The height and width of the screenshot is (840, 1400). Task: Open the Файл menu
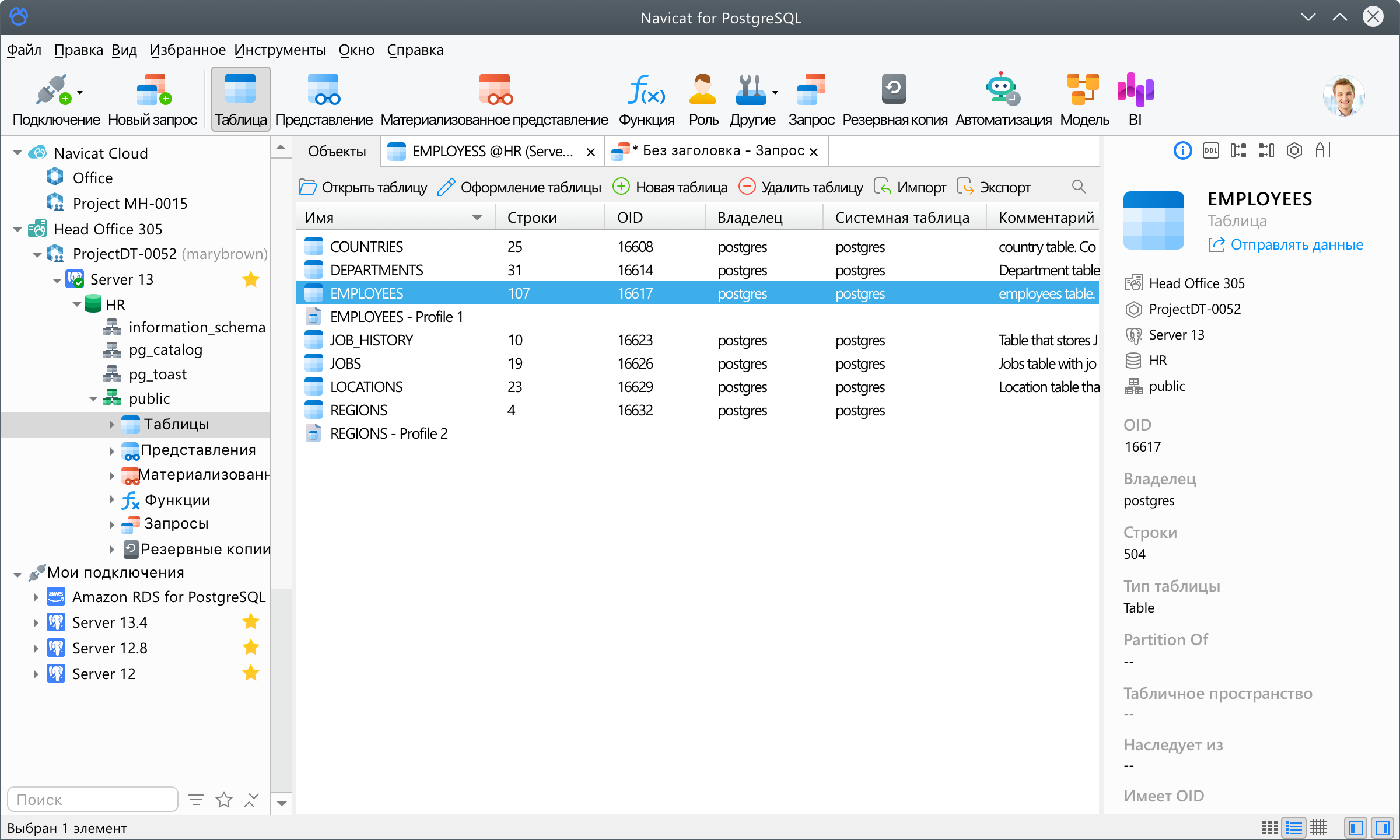tap(24, 50)
